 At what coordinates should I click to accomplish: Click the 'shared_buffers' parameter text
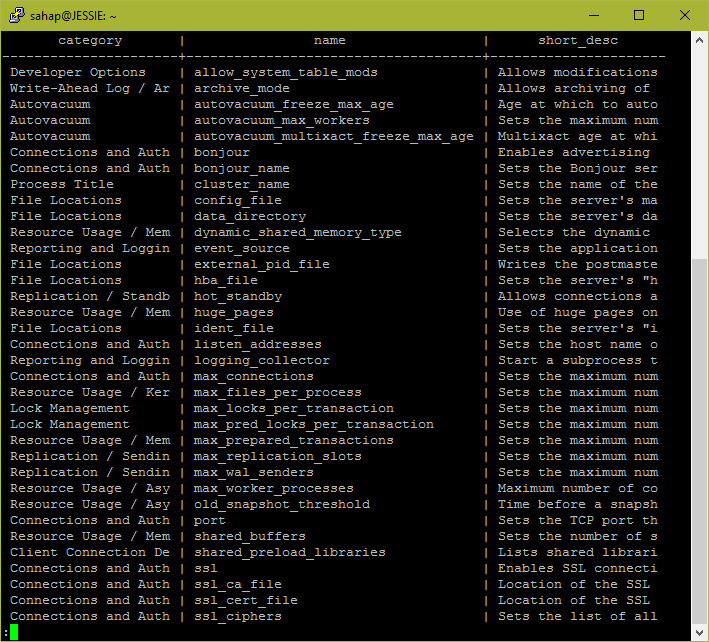[250, 537]
